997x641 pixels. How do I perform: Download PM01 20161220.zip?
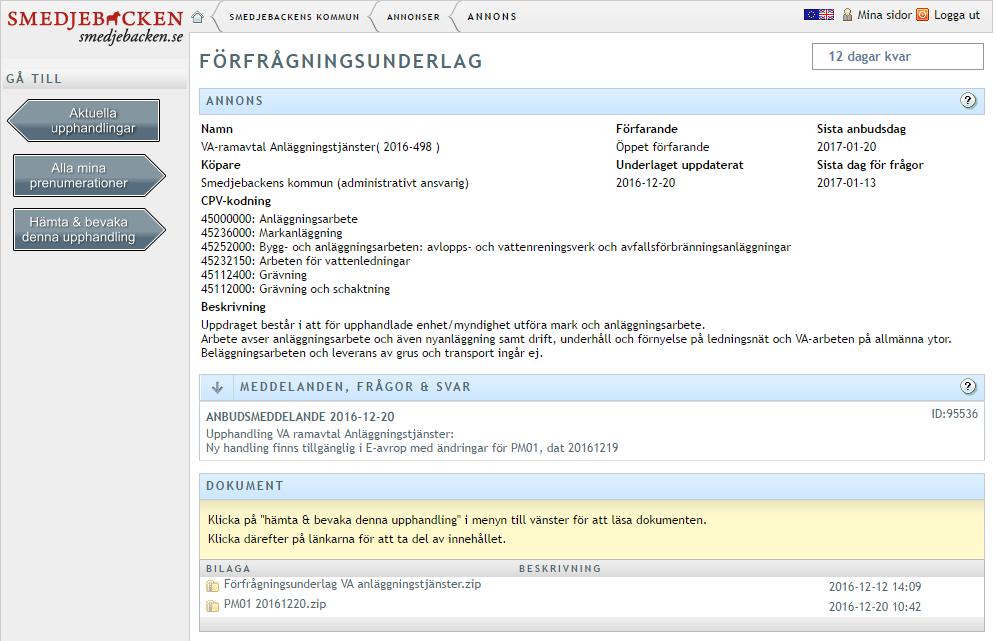[x=275, y=603]
